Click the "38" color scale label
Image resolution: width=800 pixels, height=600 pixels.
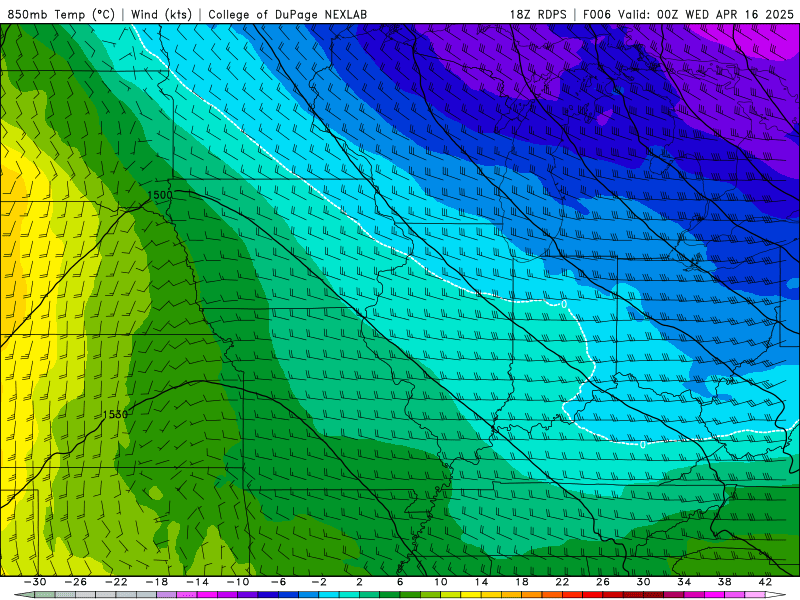tap(724, 582)
